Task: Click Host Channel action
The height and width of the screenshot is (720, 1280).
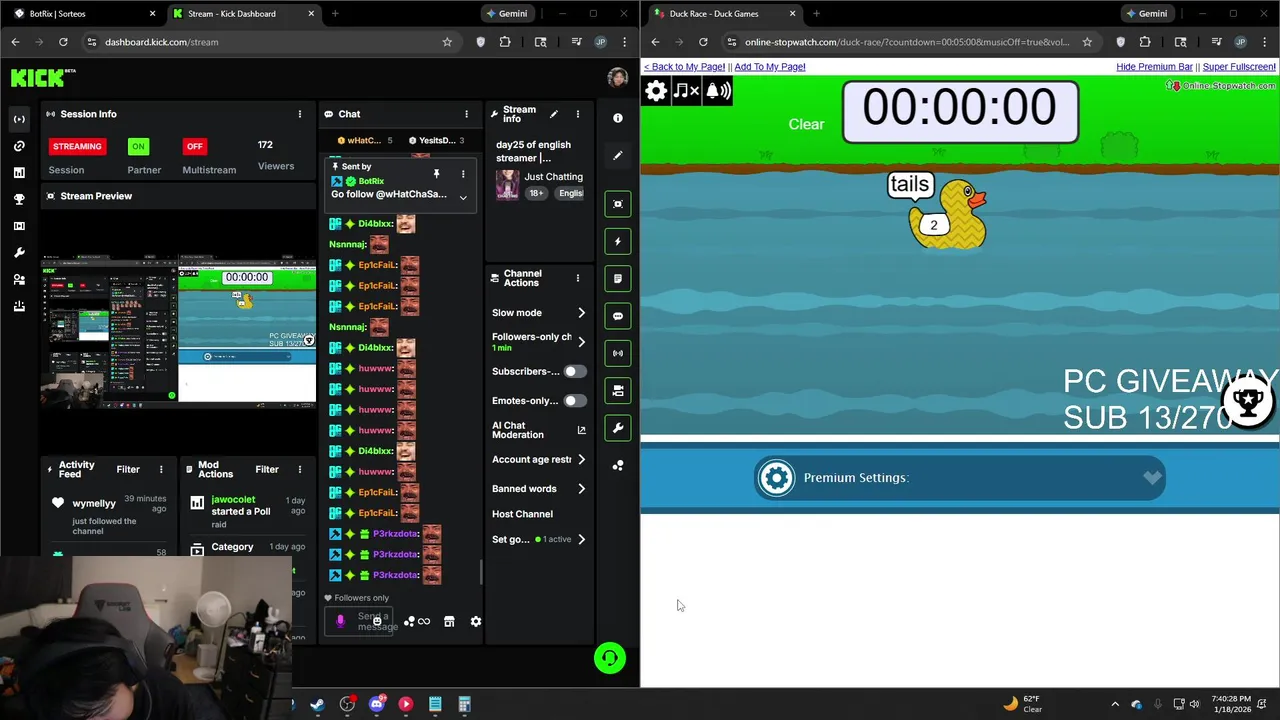Action: (522, 514)
